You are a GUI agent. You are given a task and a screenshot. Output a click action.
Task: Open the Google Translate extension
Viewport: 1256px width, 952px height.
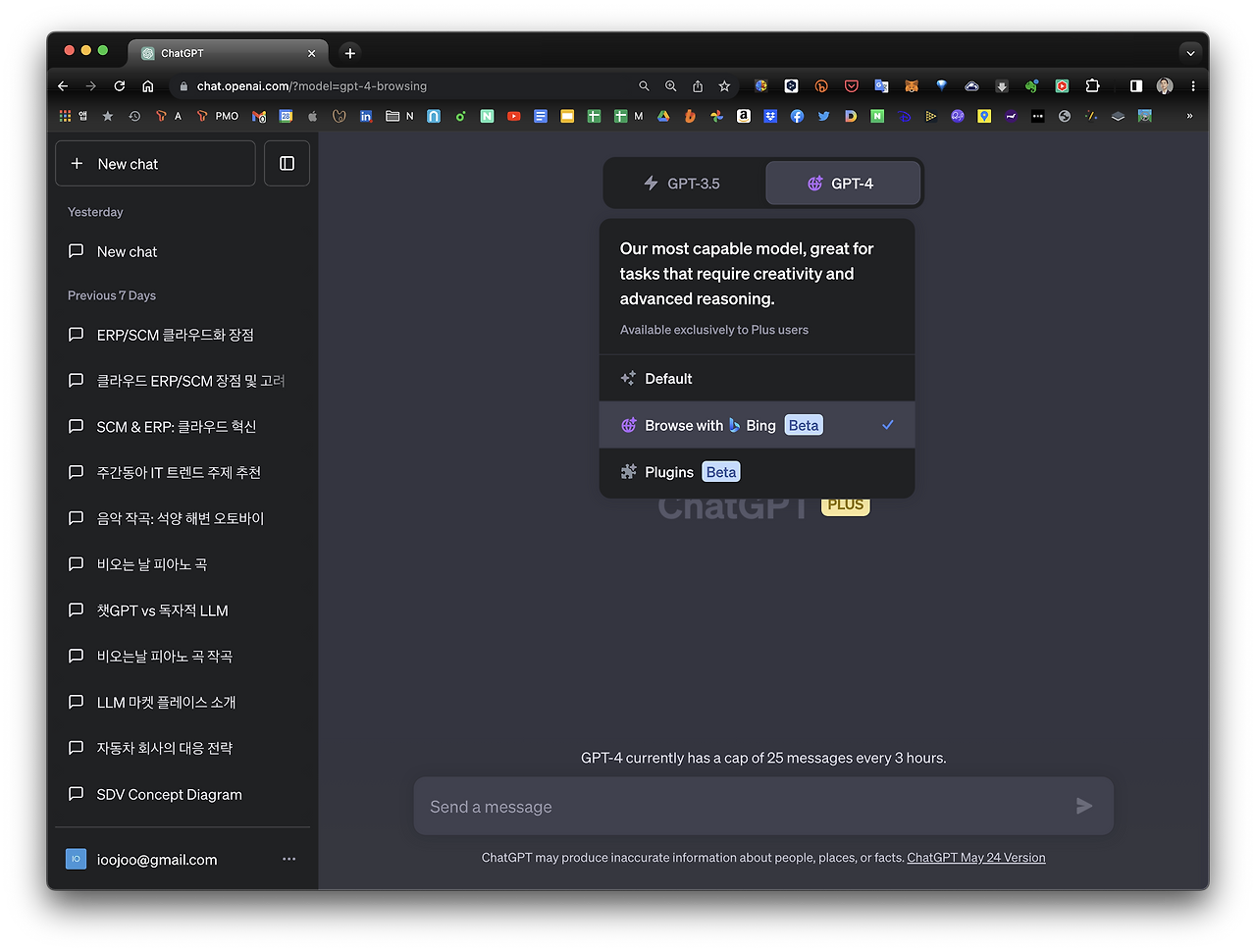[x=881, y=86]
